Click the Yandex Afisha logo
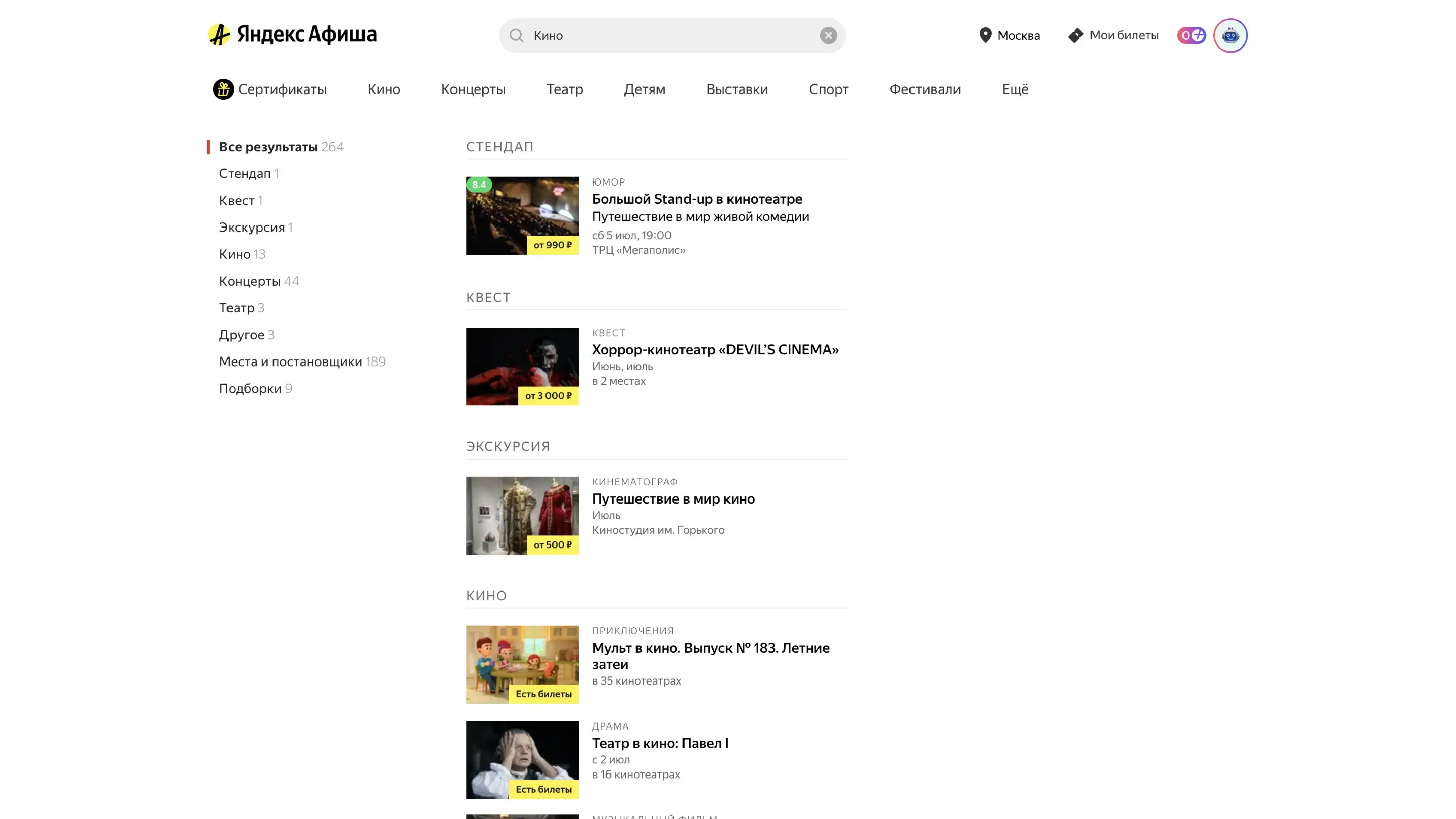The height and width of the screenshot is (819, 1456). (x=292, y=34)
